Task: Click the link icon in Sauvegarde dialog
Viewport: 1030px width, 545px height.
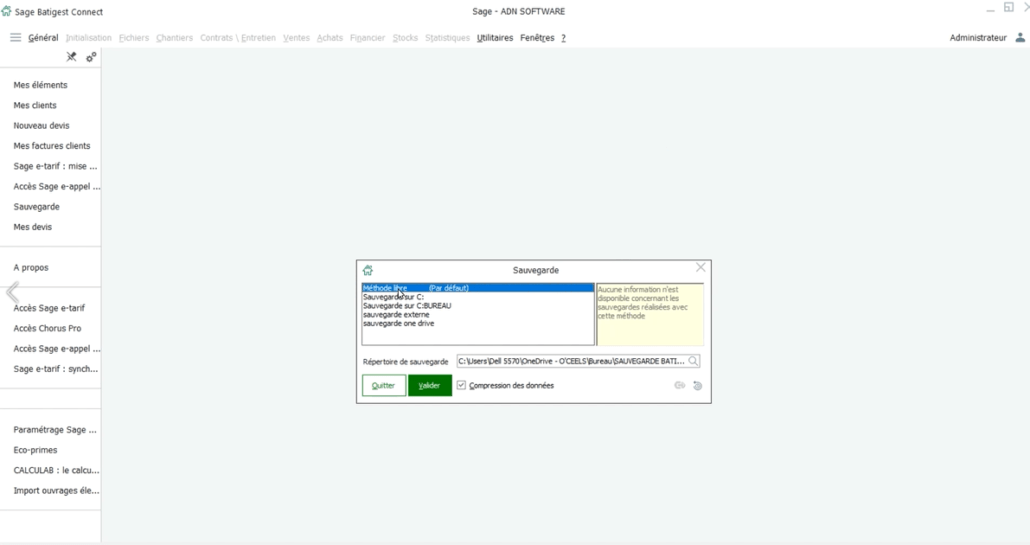Action: coord(680,385)
